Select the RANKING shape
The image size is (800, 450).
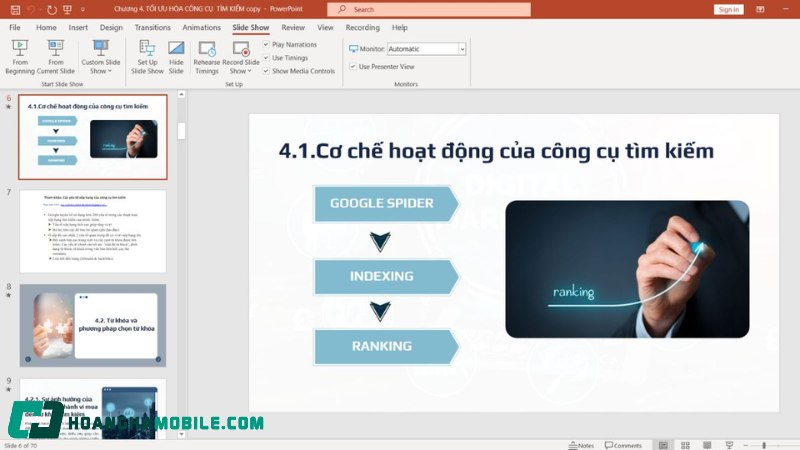(386, 346)
